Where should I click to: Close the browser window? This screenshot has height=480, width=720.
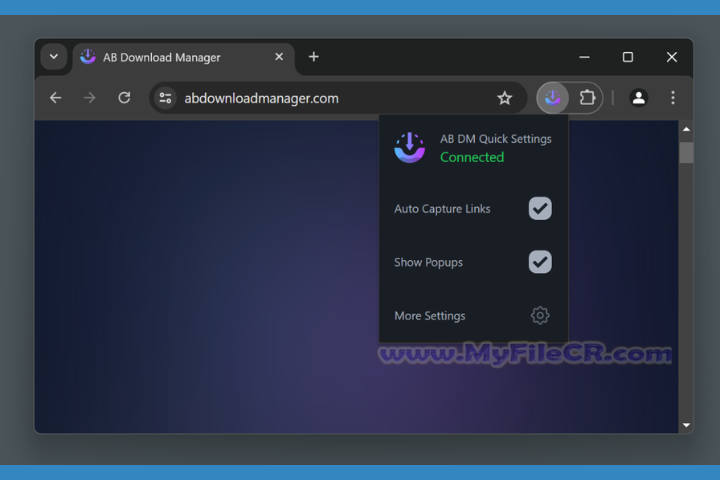click(x=671, y=57)
